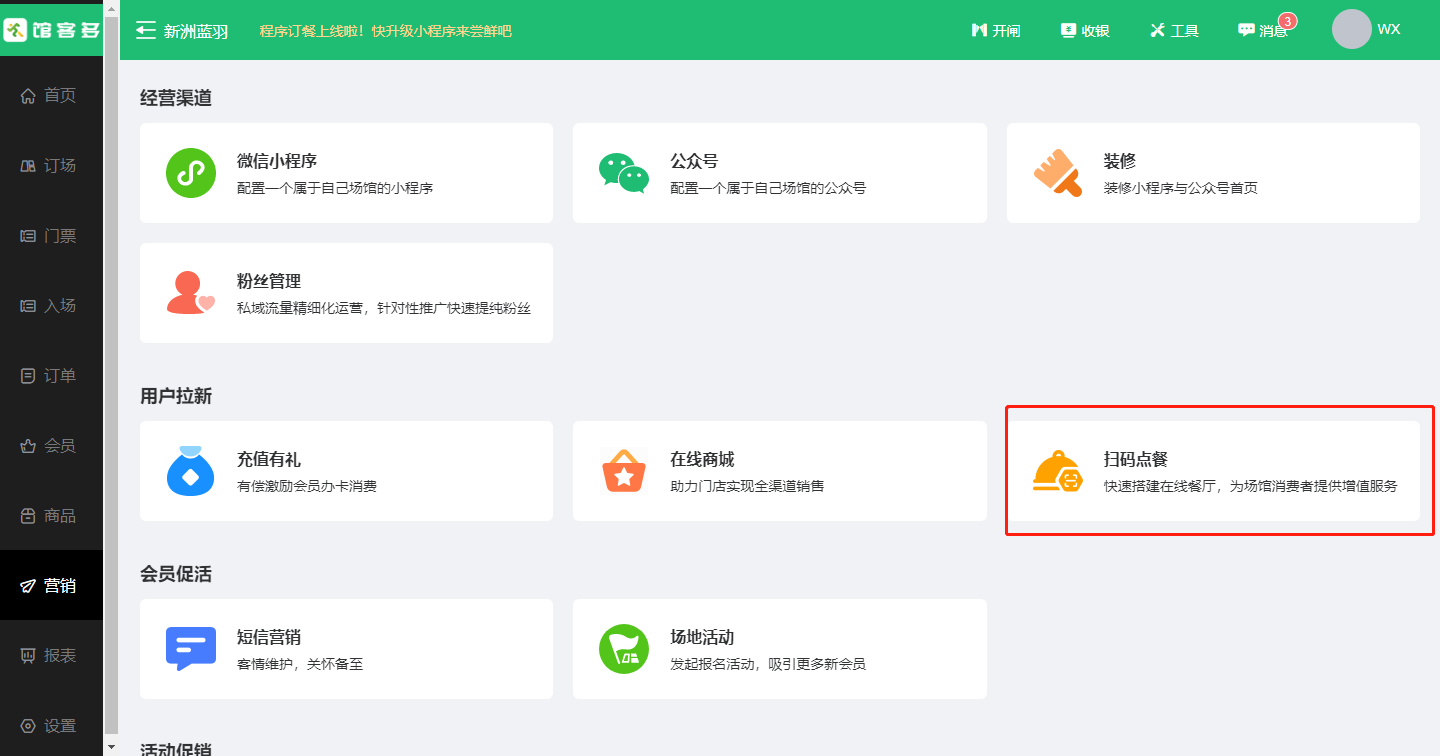Open 订场 in the left sidebar
1440x756 pixels.
coord(51,166)
